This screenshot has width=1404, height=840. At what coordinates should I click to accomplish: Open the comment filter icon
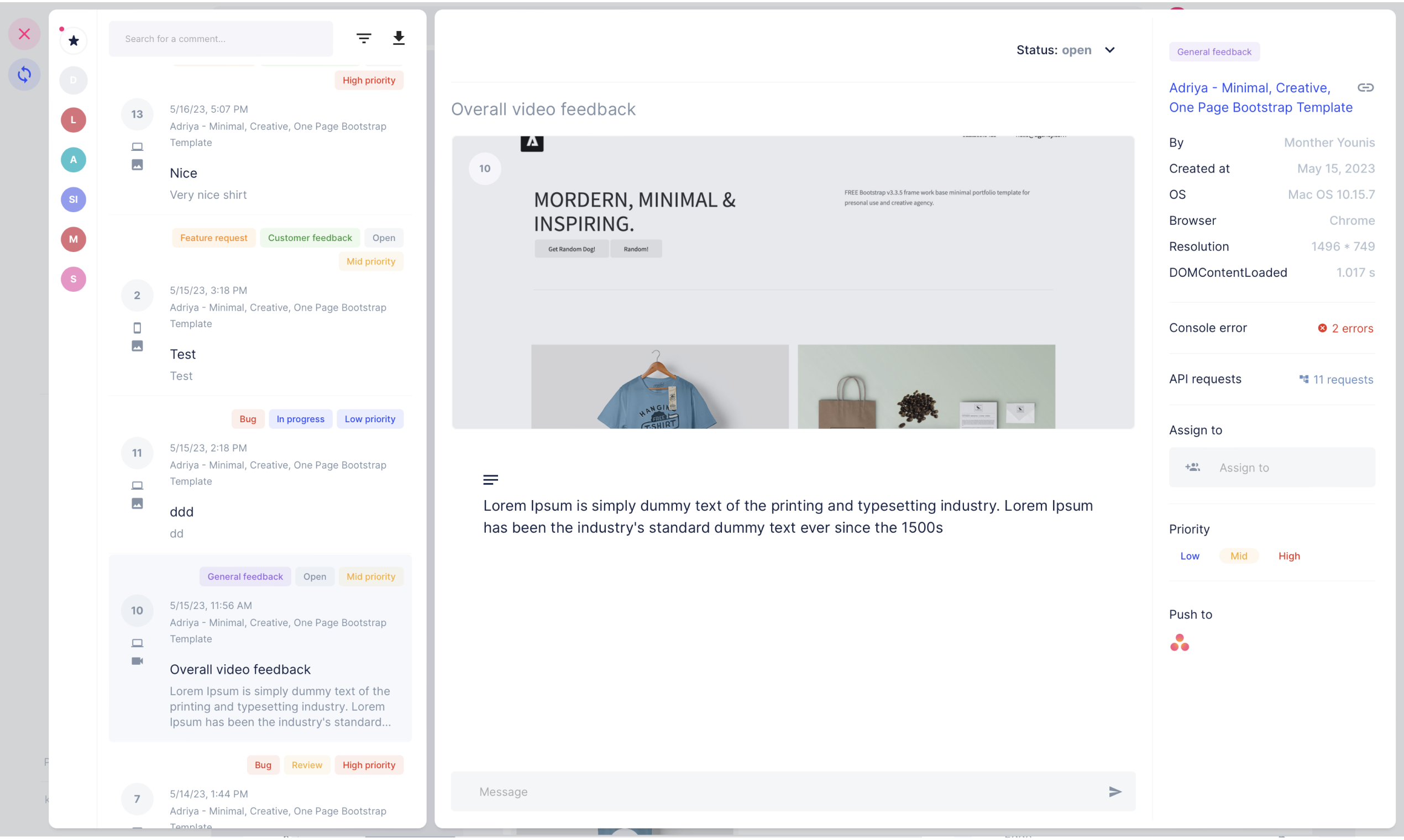(x=364, y=39)
